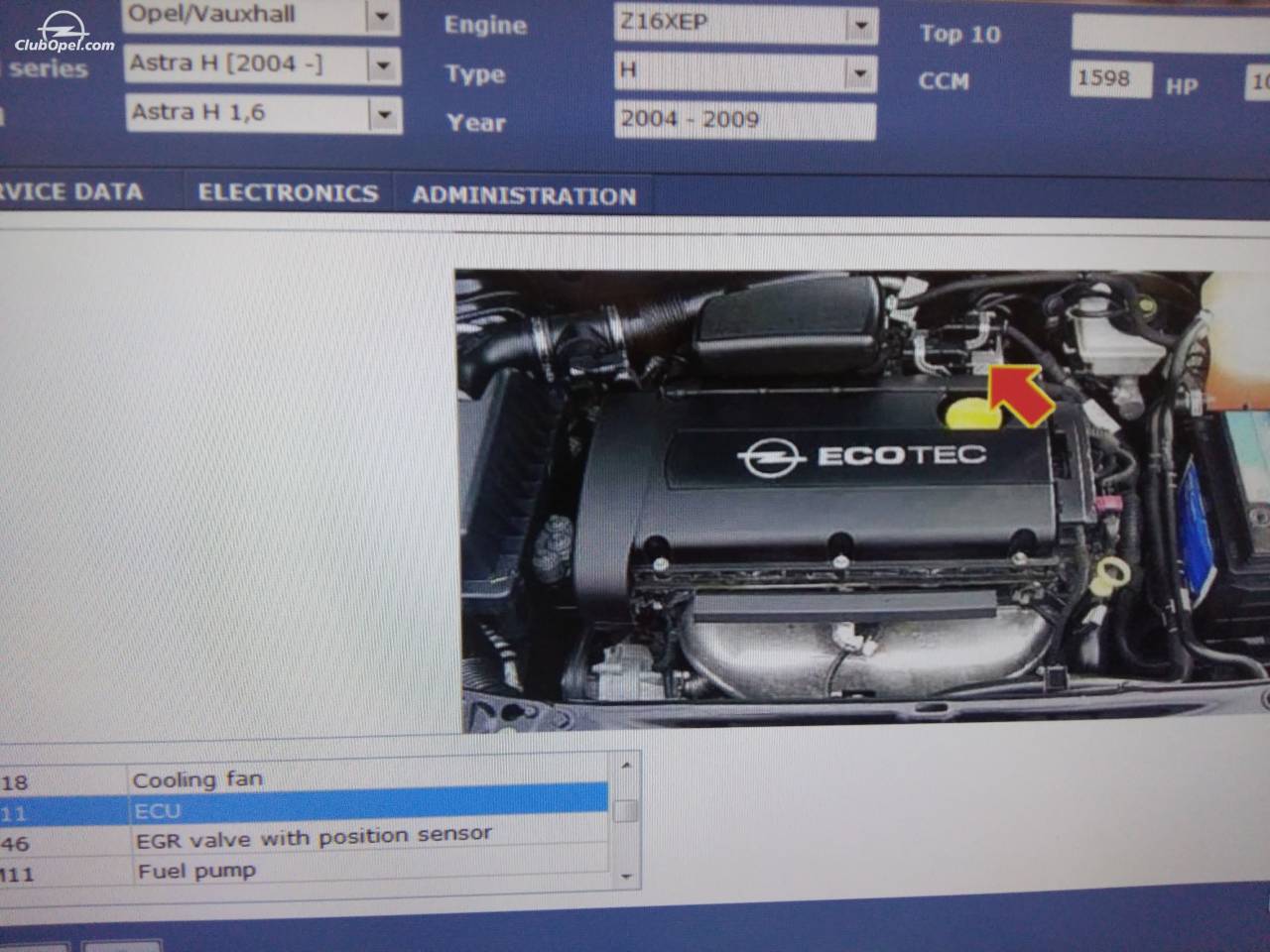Expand the Z16XEP engine dropdown
This screenshot has height=952, width=1270.
861,25
